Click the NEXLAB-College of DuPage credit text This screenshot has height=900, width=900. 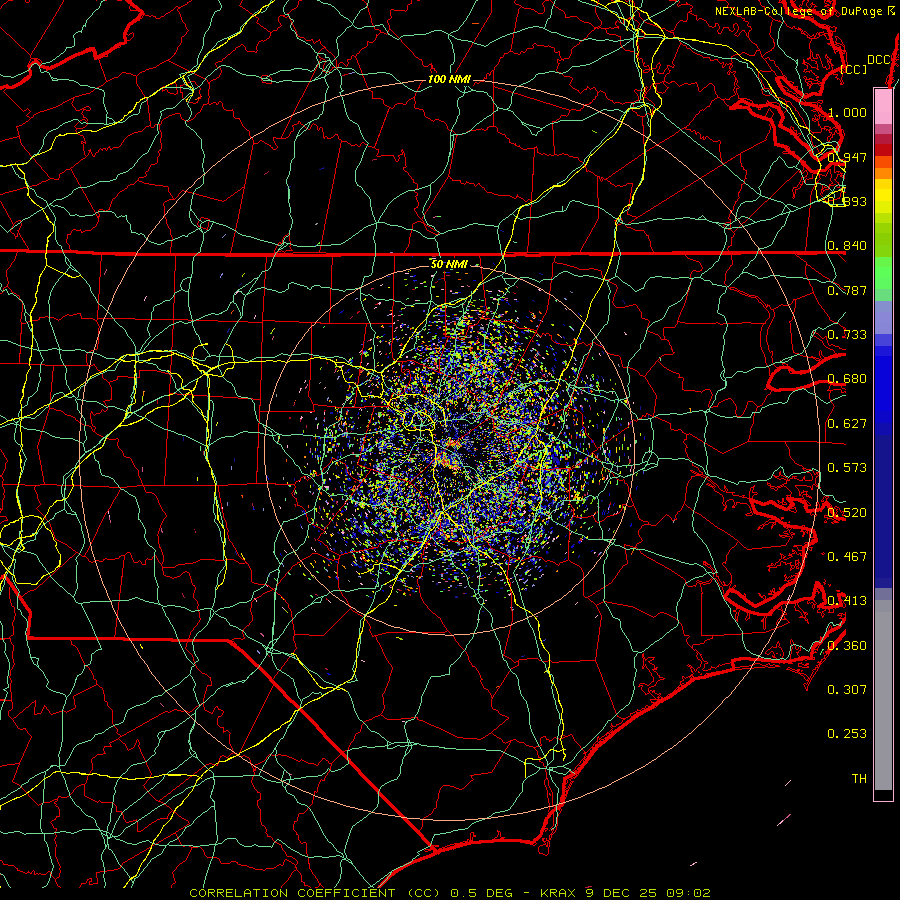click(797, 11)
